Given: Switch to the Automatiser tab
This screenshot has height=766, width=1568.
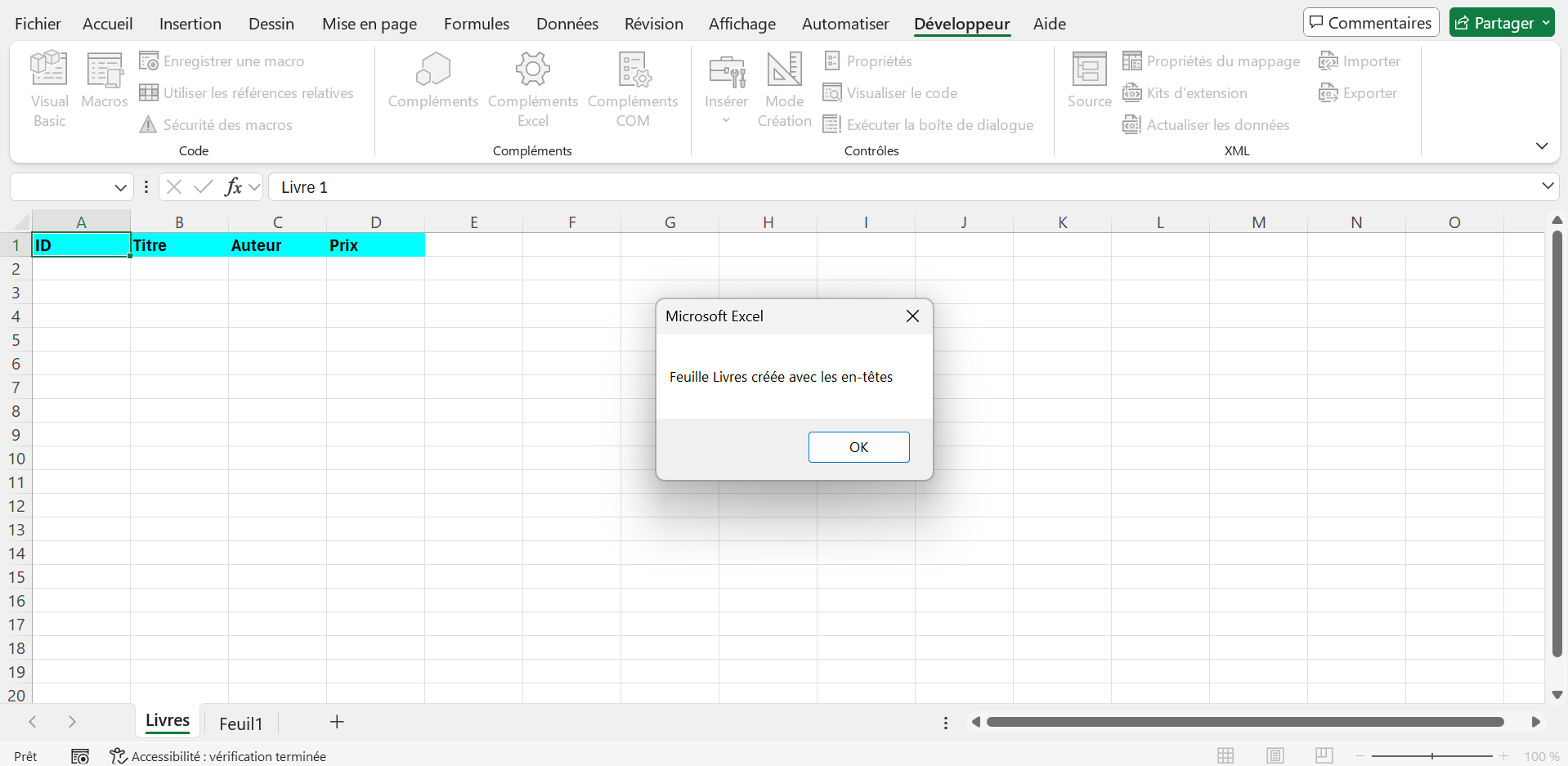Looking at the screenshot, I should pos(845,24).
